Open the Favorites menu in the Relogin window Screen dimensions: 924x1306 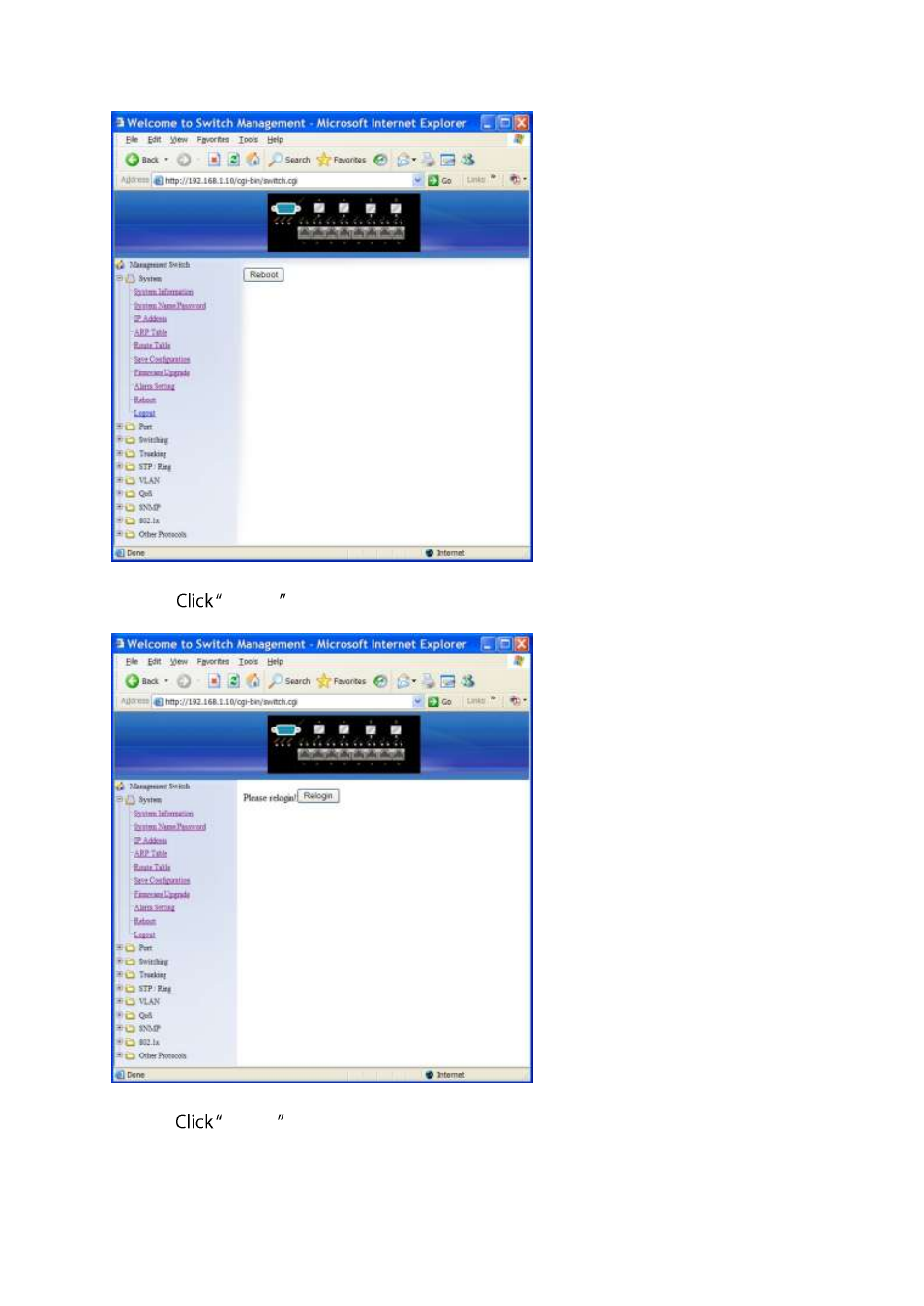coord(213,661)
